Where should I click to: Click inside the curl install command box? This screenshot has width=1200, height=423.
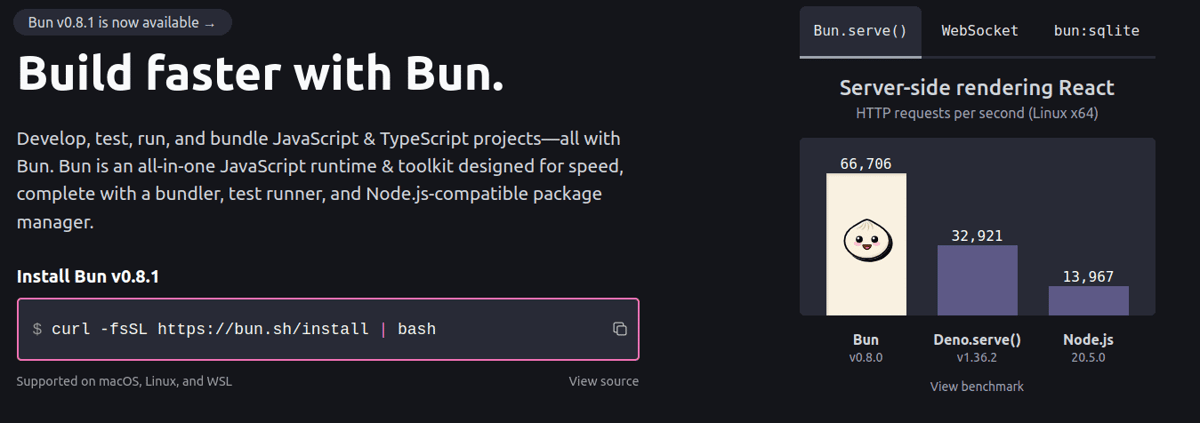328,329
